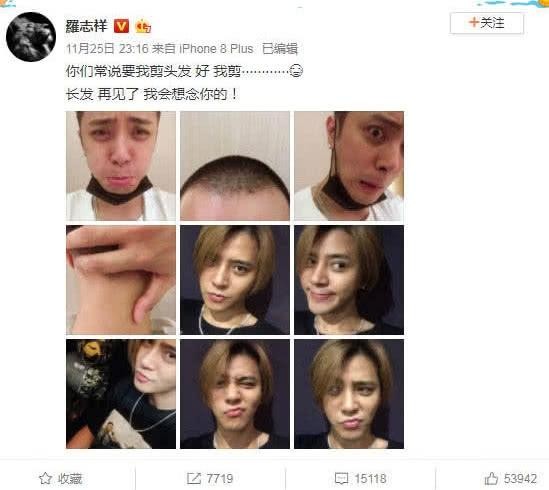Open the 羅志祥 username link
549x490 pixels.
[x=86, y=26]
